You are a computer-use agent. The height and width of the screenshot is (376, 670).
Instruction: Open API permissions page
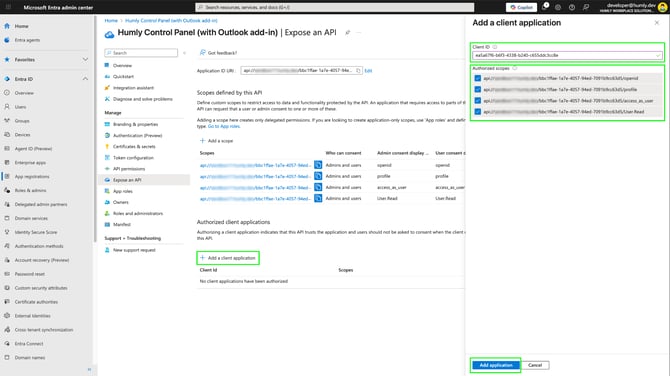click(x=129, y=169)
